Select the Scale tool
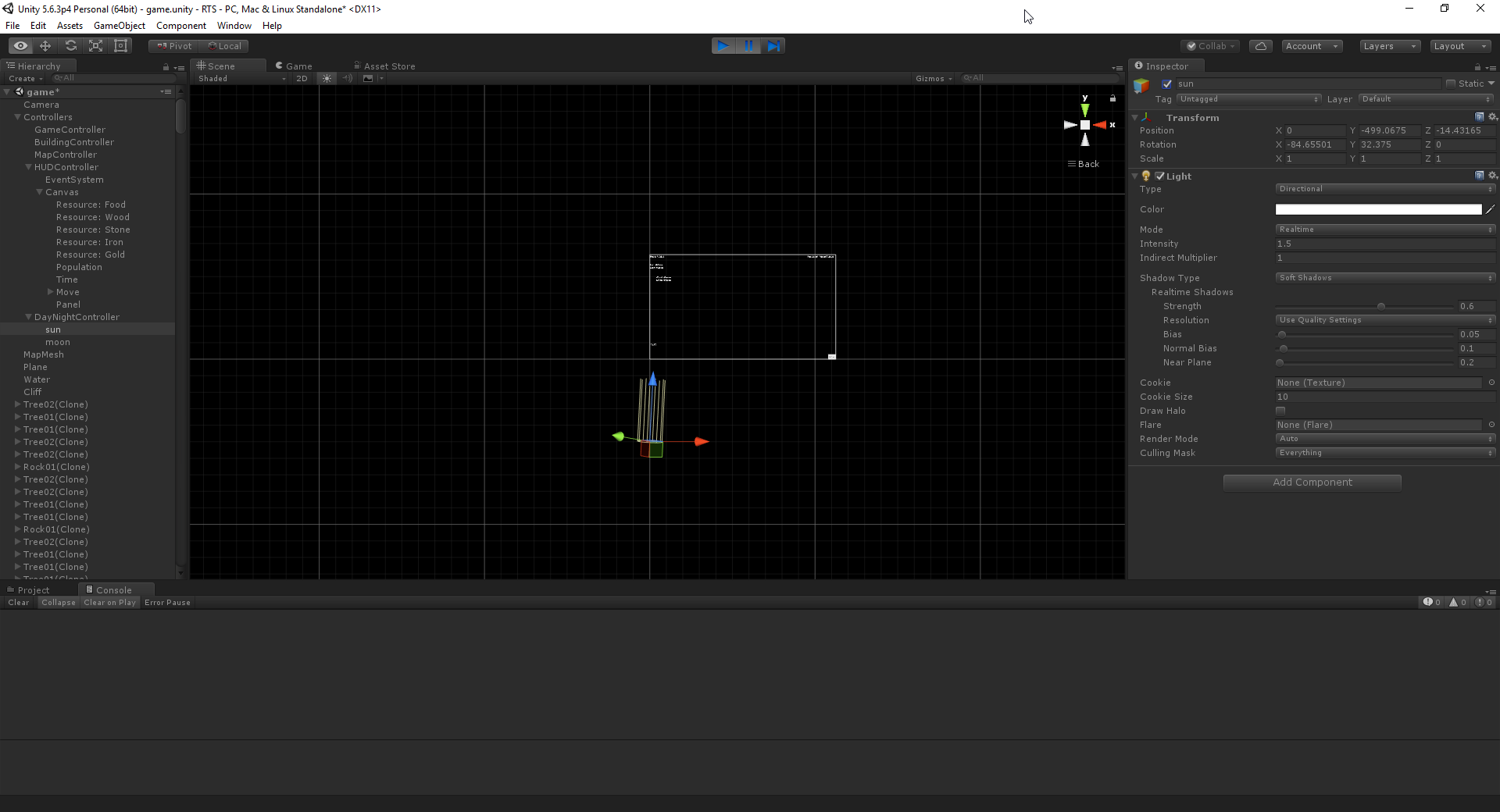The width and height of the screenshot is (1500, 812). pos(95,46)
